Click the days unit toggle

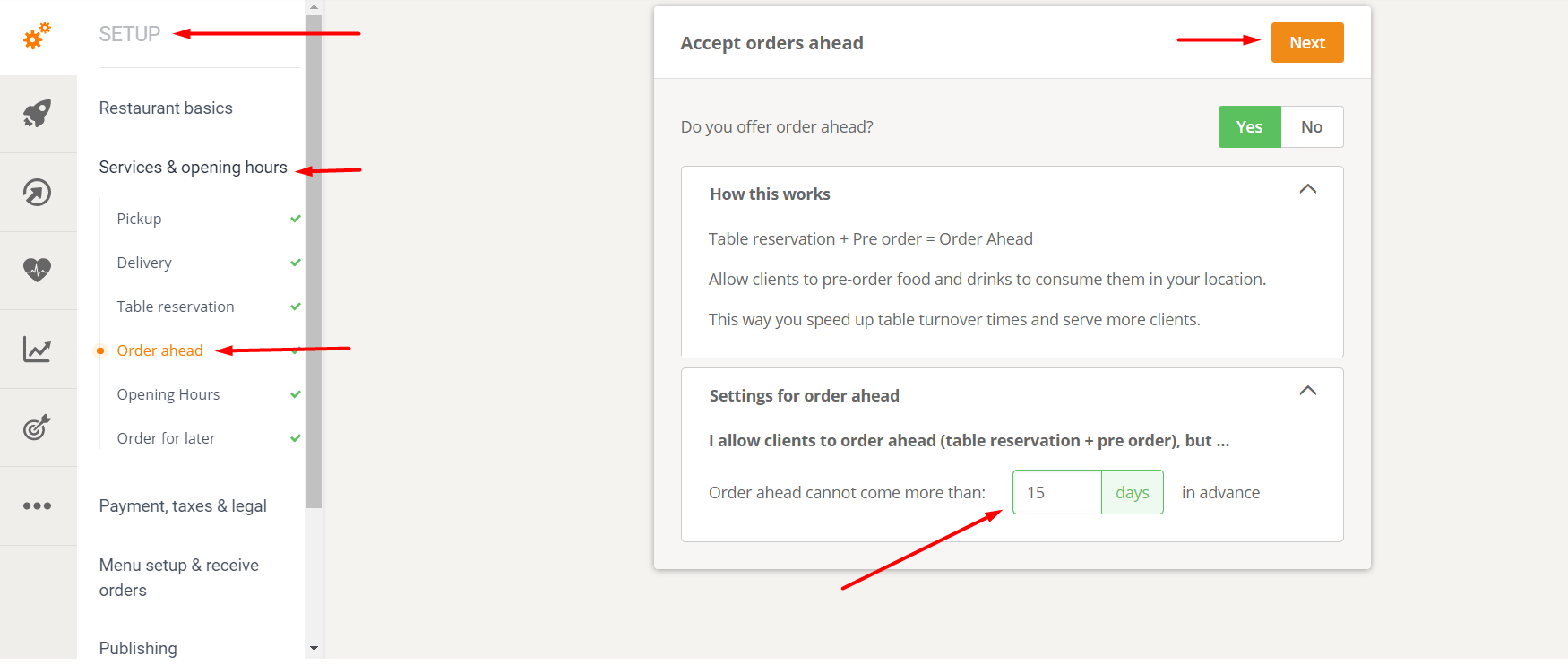1133,492
